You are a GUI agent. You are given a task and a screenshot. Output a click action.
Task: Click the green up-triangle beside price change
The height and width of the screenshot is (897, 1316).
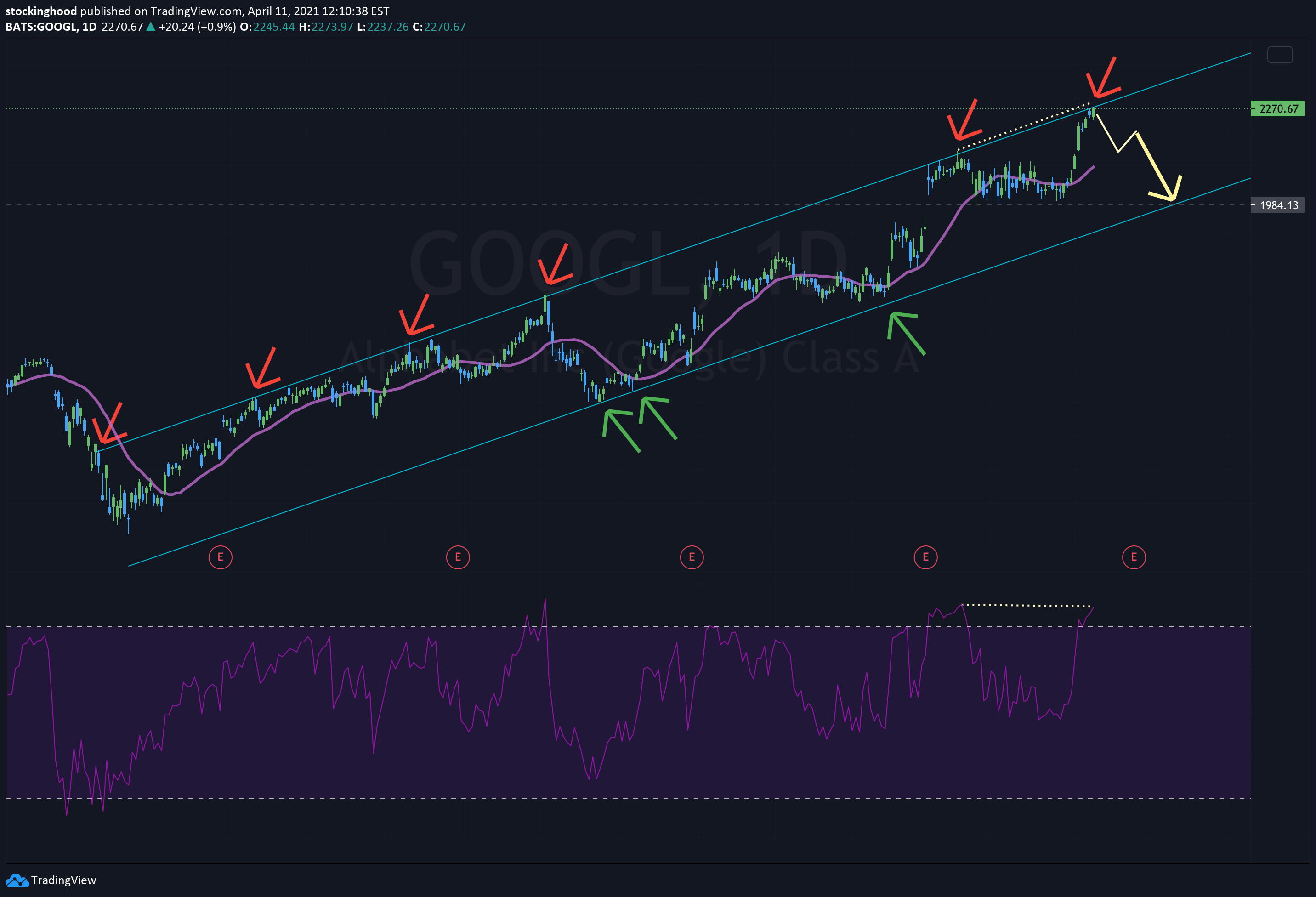pos(151,27)
